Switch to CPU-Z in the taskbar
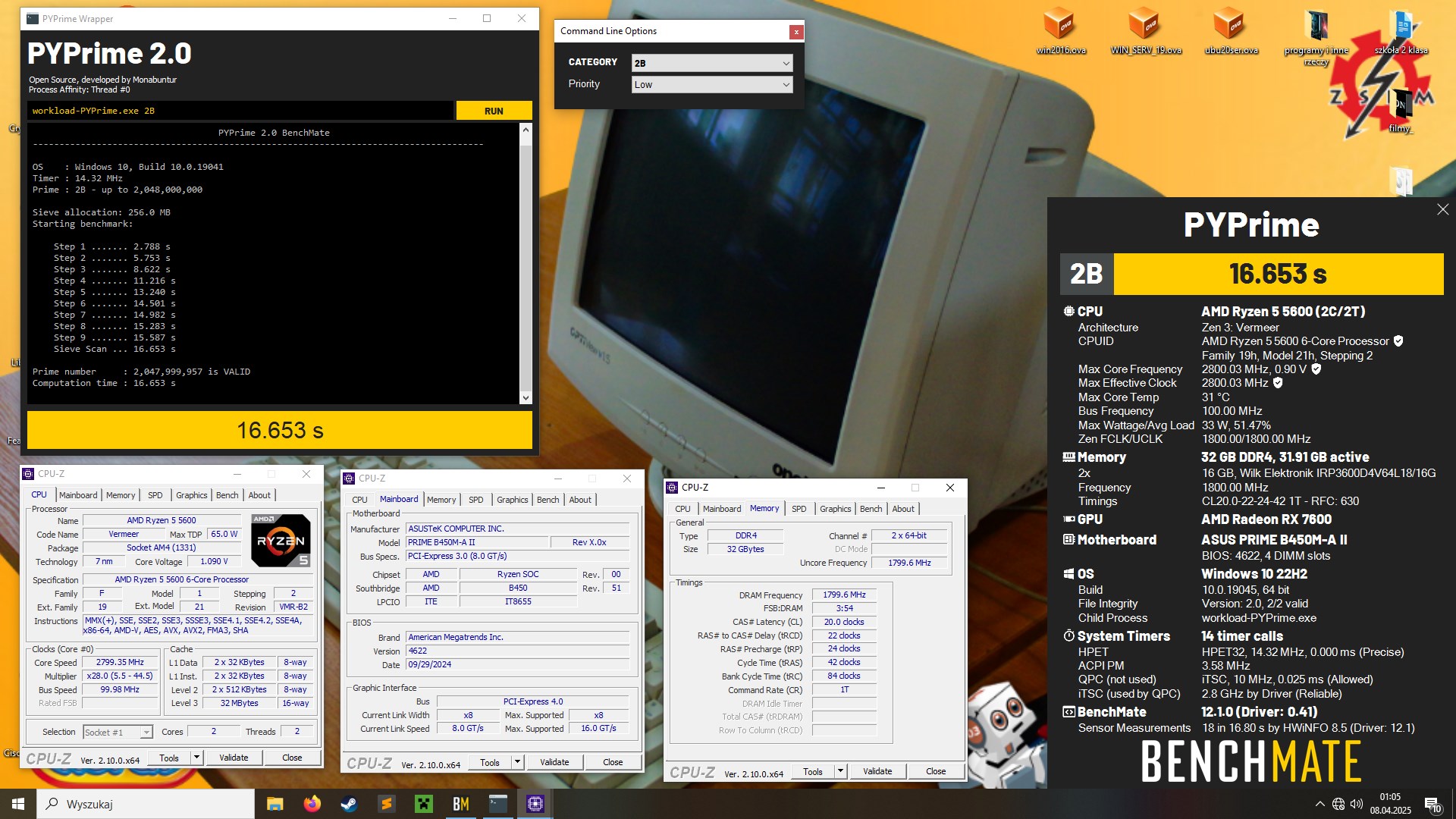This screenshot has width=1456, height=819. [535, 804]
